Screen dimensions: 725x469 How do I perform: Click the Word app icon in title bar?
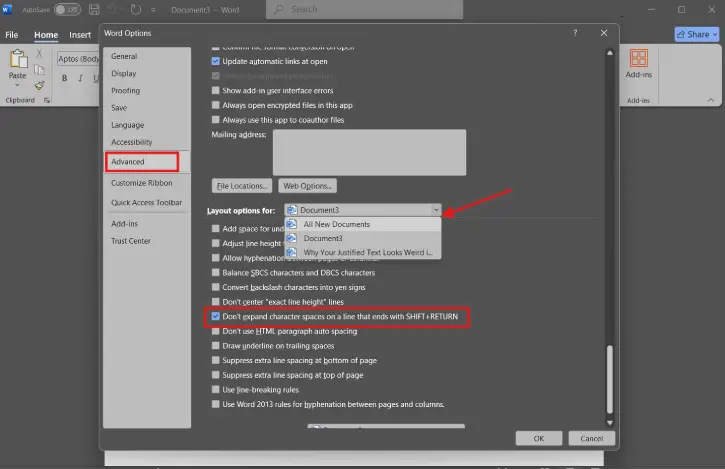coord(7,9)
